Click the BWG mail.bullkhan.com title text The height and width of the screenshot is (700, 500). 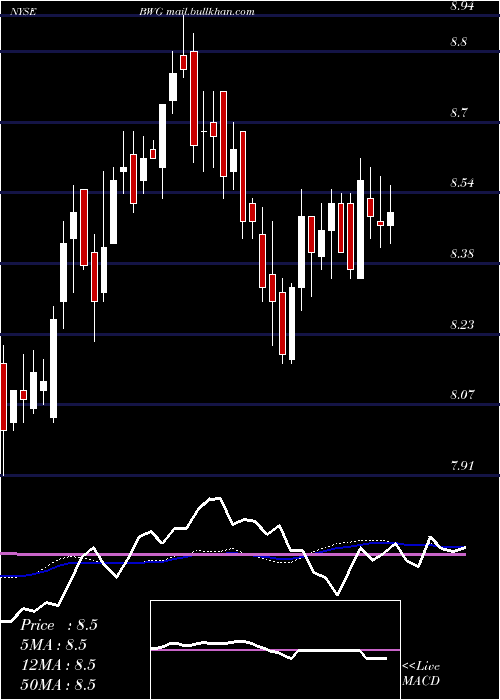click(197, 12)
